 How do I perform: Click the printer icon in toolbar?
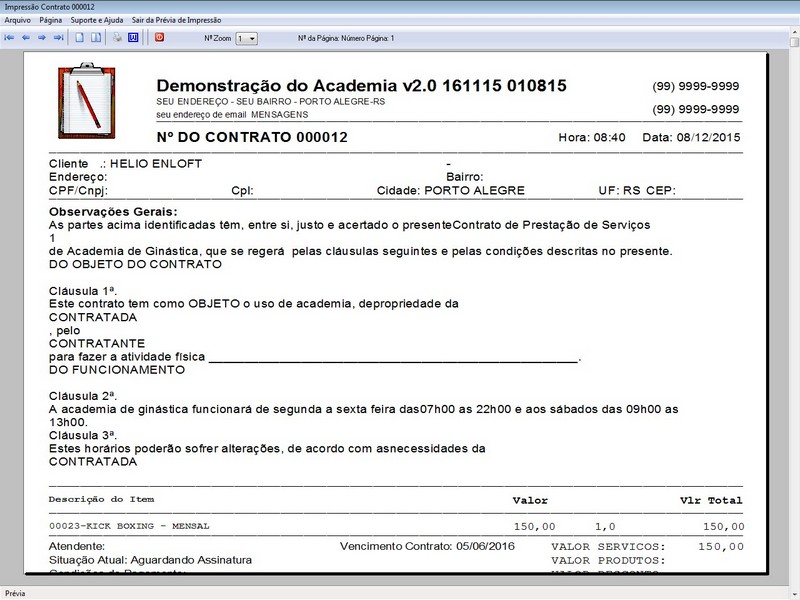click(117, 38)
